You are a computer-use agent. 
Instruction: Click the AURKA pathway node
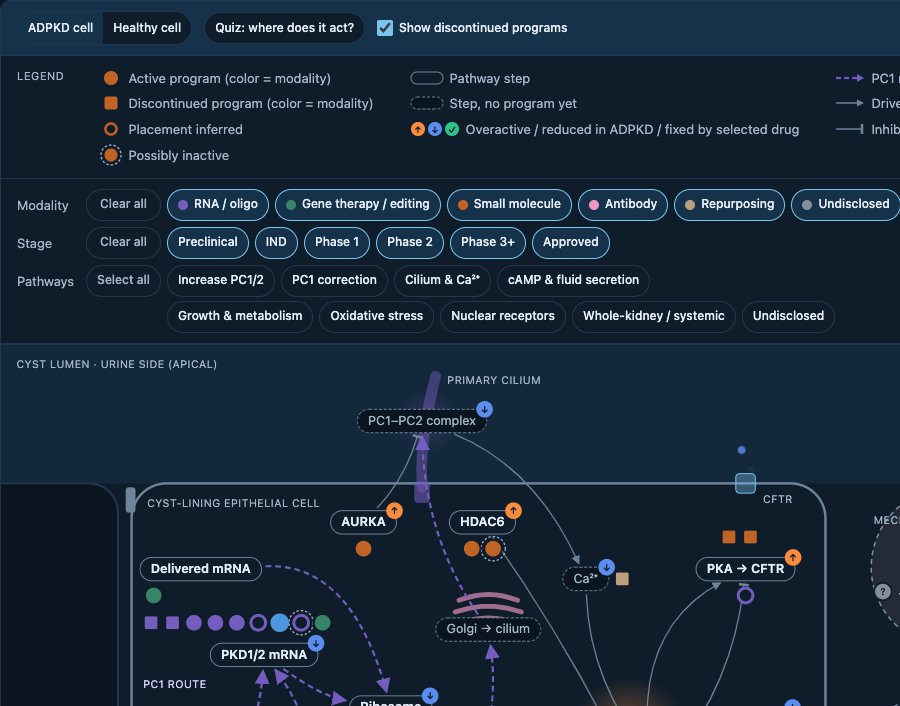coord(363,522)
